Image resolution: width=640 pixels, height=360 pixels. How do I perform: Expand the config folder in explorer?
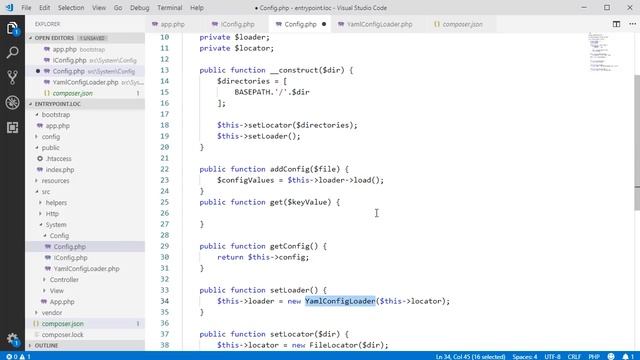(51, 137)
